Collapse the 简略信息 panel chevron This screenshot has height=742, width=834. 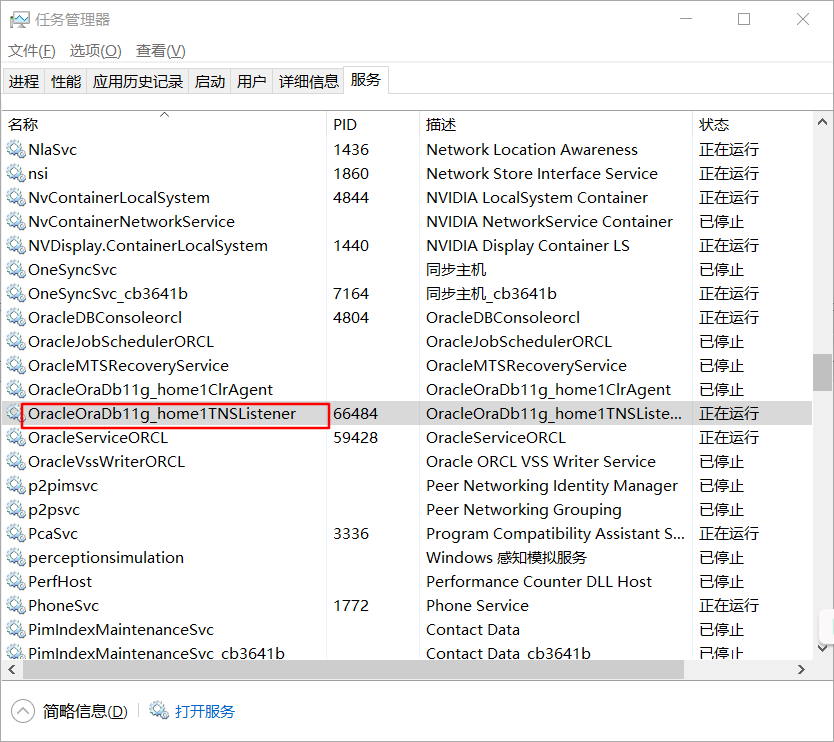click(20, 711)
